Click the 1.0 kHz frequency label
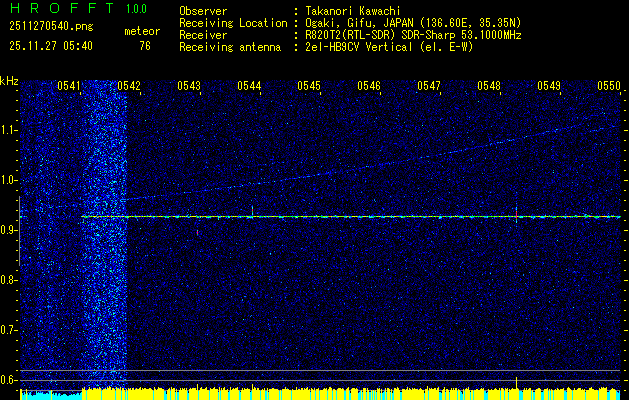Viewport: 629px width, 400px height. pos(9,181)
